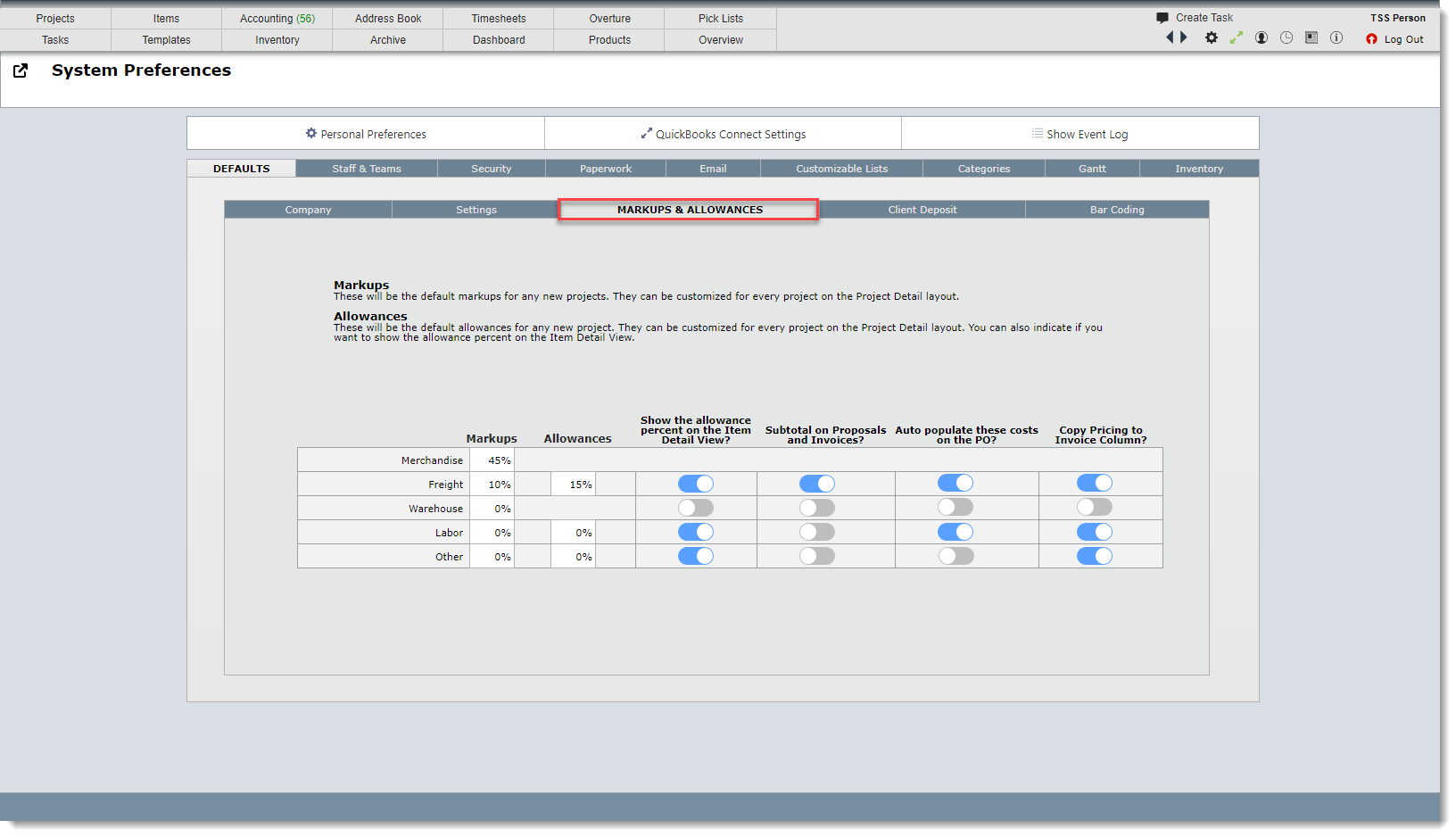Enable Labor subtotal on Proposals toggle
Image resolution: width=1456 pixels, height=837 pixels.
click(817, 532)
